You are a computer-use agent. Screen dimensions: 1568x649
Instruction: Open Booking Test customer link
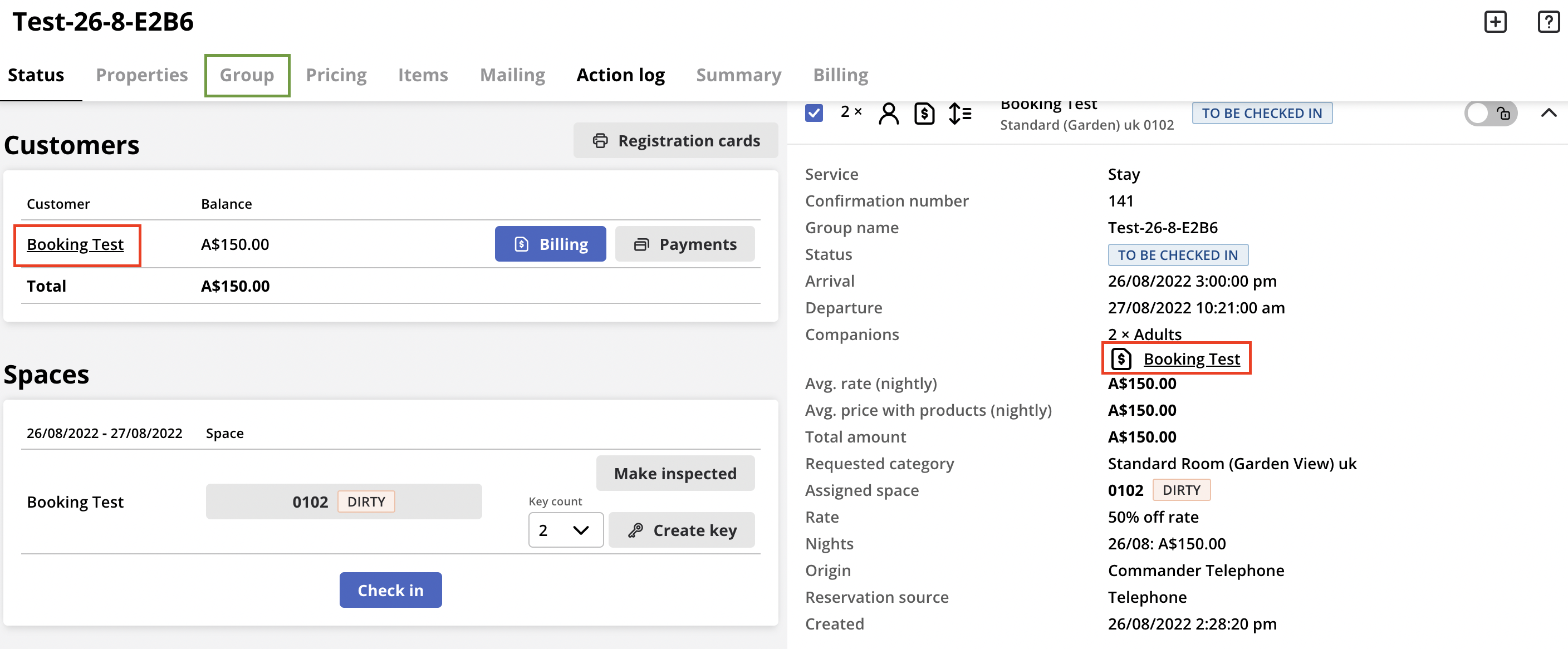pyautogui.click(x=75, y=244)
